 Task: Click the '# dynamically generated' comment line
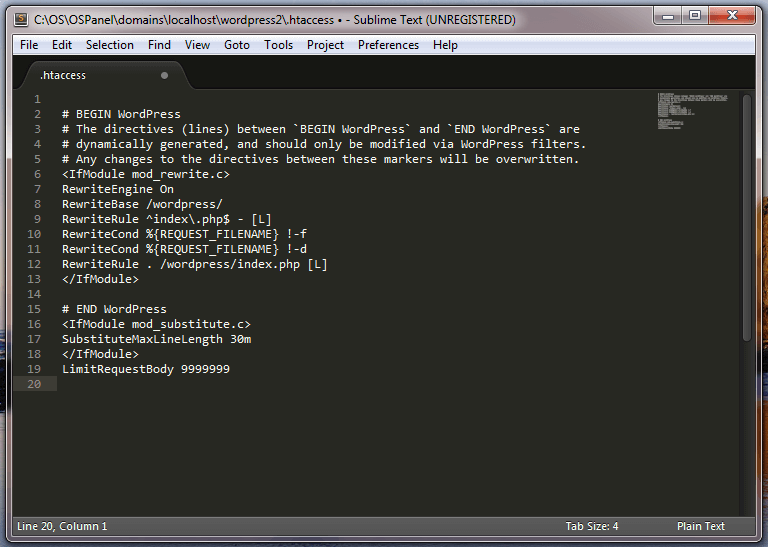pyautogui.click(x=324, y=144)
